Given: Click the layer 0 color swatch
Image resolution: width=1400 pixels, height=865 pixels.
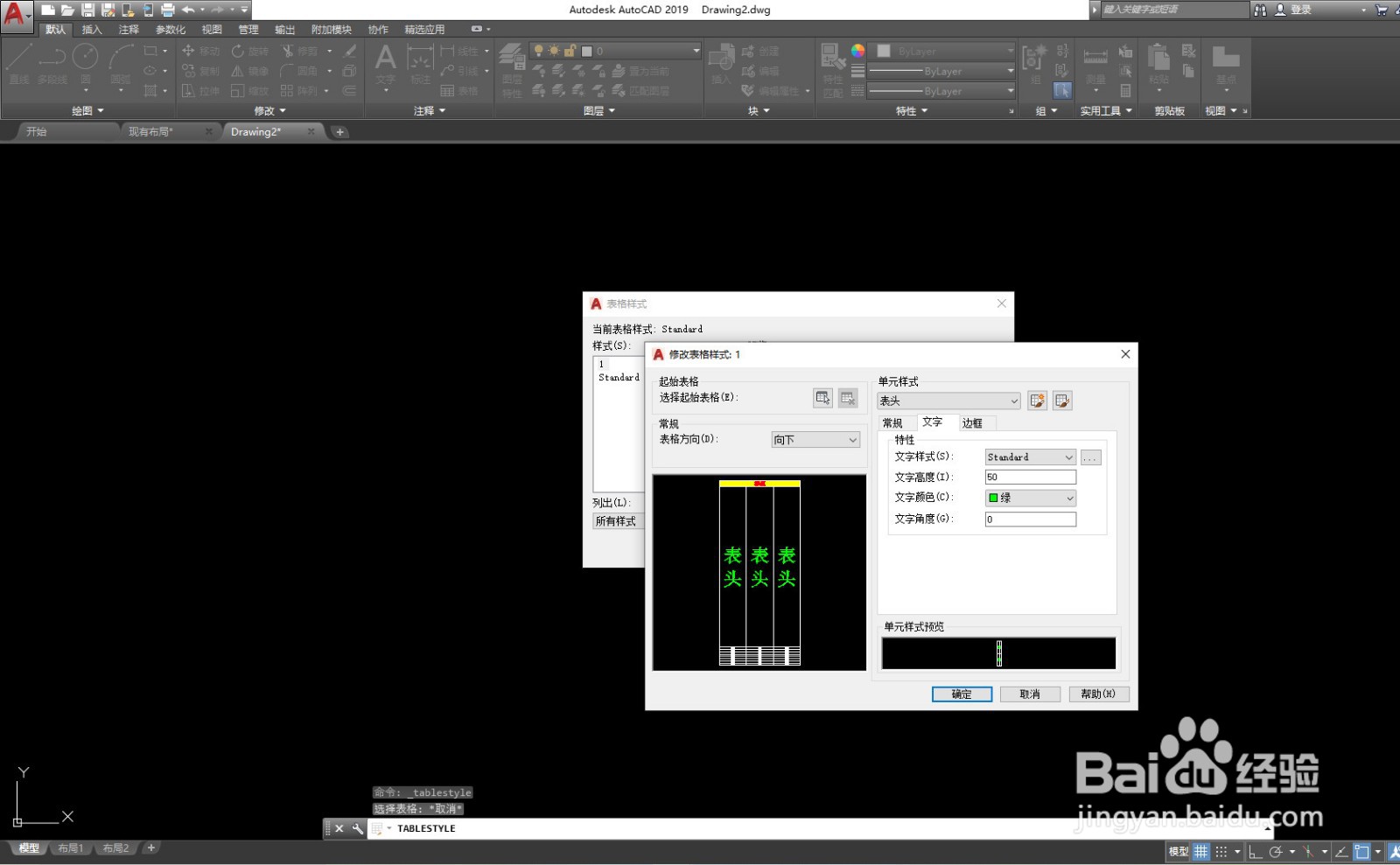Looking at the screenshot, I should [x=587, y=51].
